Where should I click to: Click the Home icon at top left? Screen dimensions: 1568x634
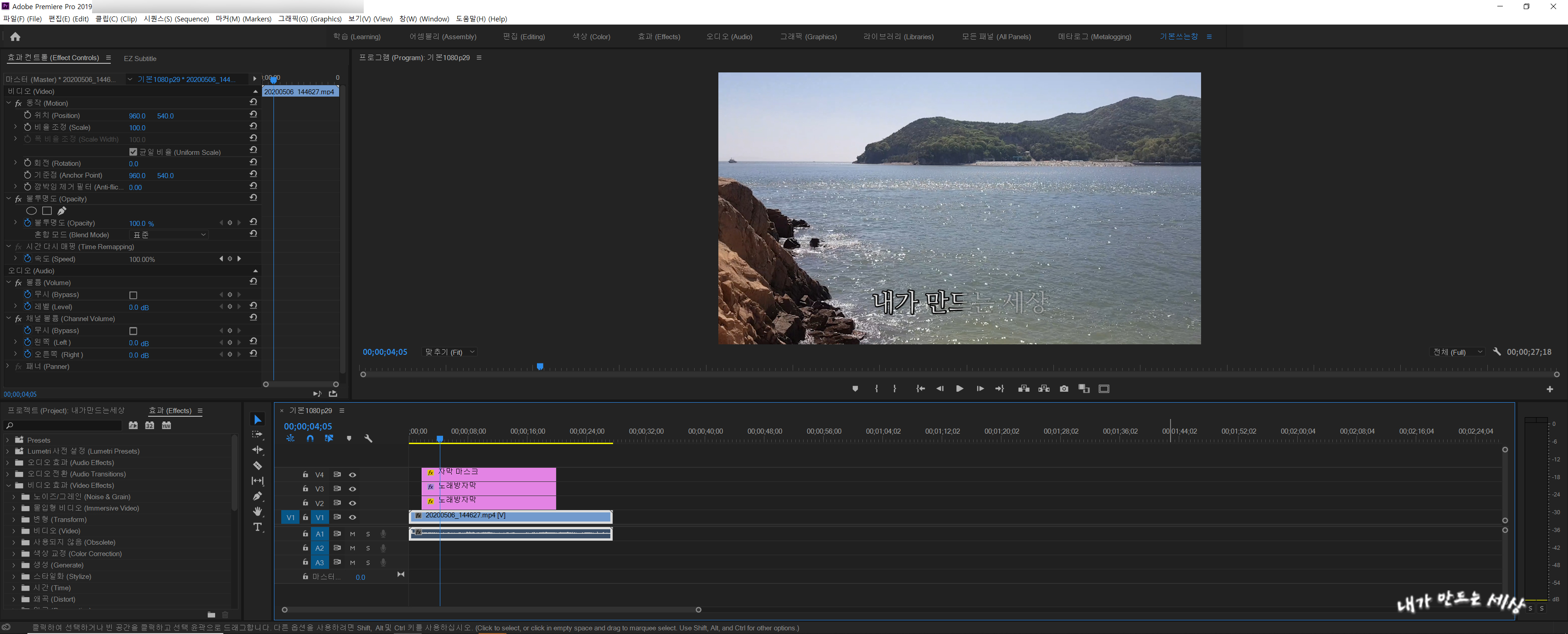click(15, 37)
